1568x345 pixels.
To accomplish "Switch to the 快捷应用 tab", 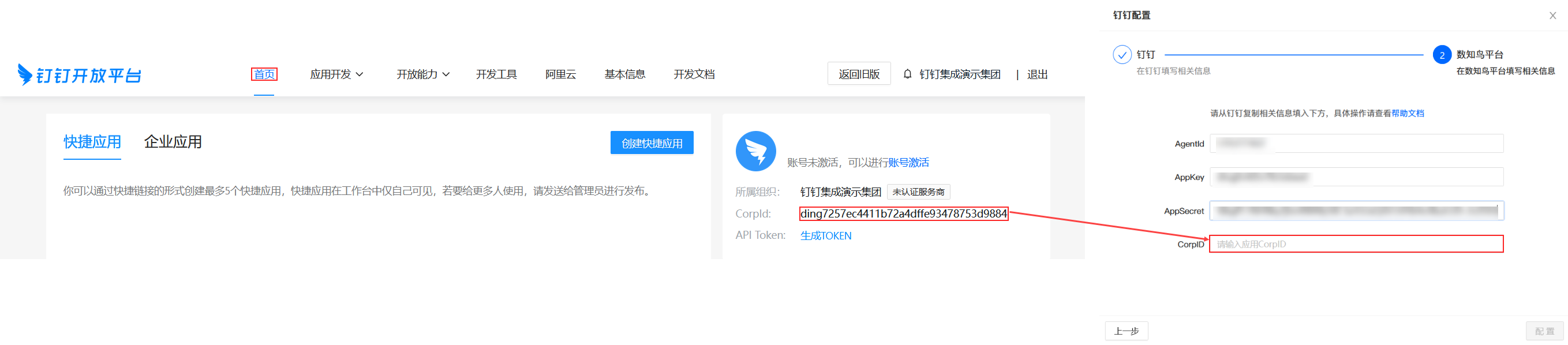I will (92, 142).
